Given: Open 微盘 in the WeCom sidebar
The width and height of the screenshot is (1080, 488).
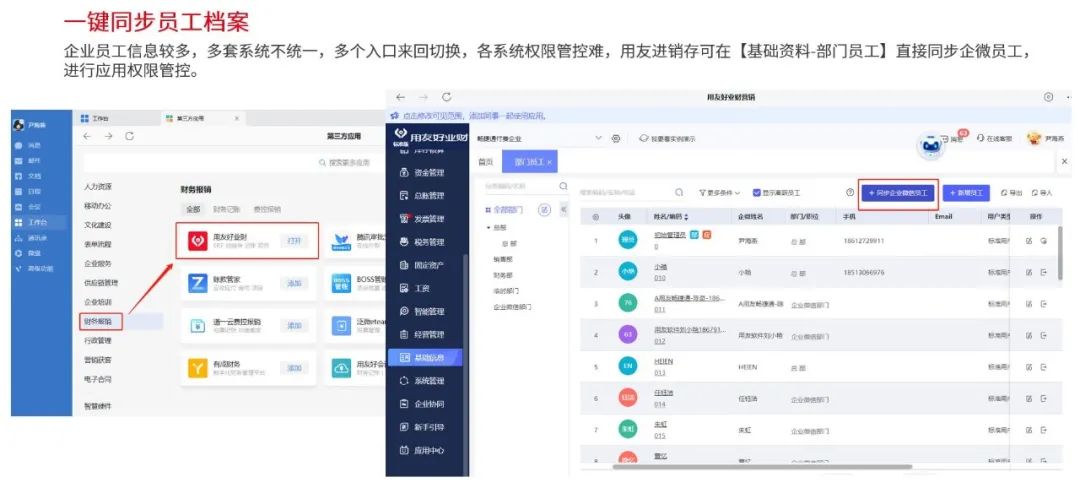Looking at the screenshot, I should [28, 253].
